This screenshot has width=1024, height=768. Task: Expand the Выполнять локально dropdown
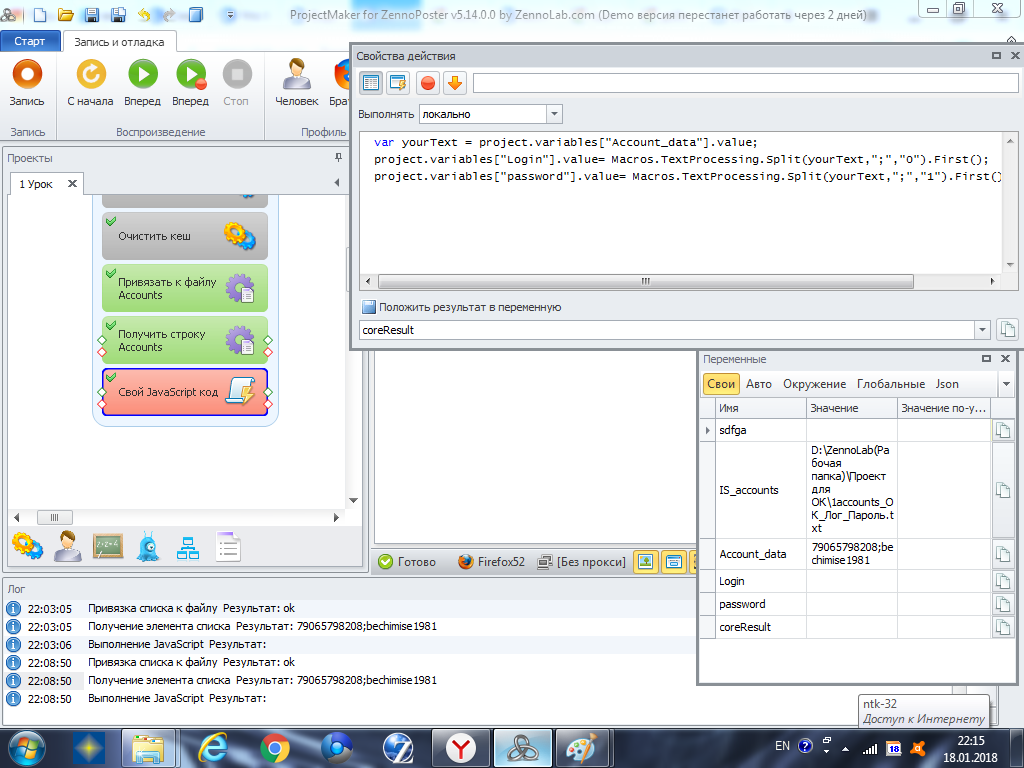(555, 114)
